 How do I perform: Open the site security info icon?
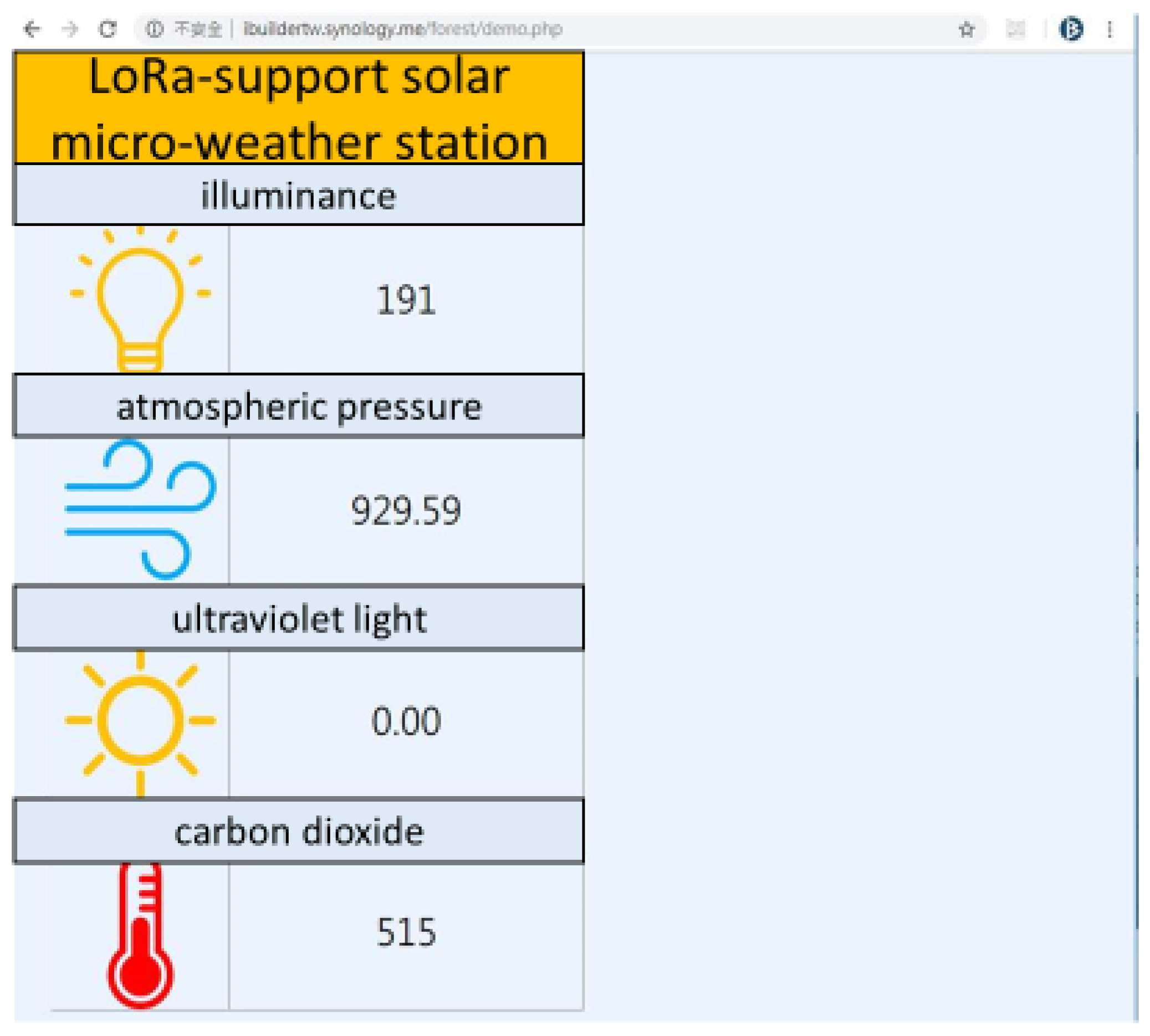pyautogui.click(x=154, y=28)
